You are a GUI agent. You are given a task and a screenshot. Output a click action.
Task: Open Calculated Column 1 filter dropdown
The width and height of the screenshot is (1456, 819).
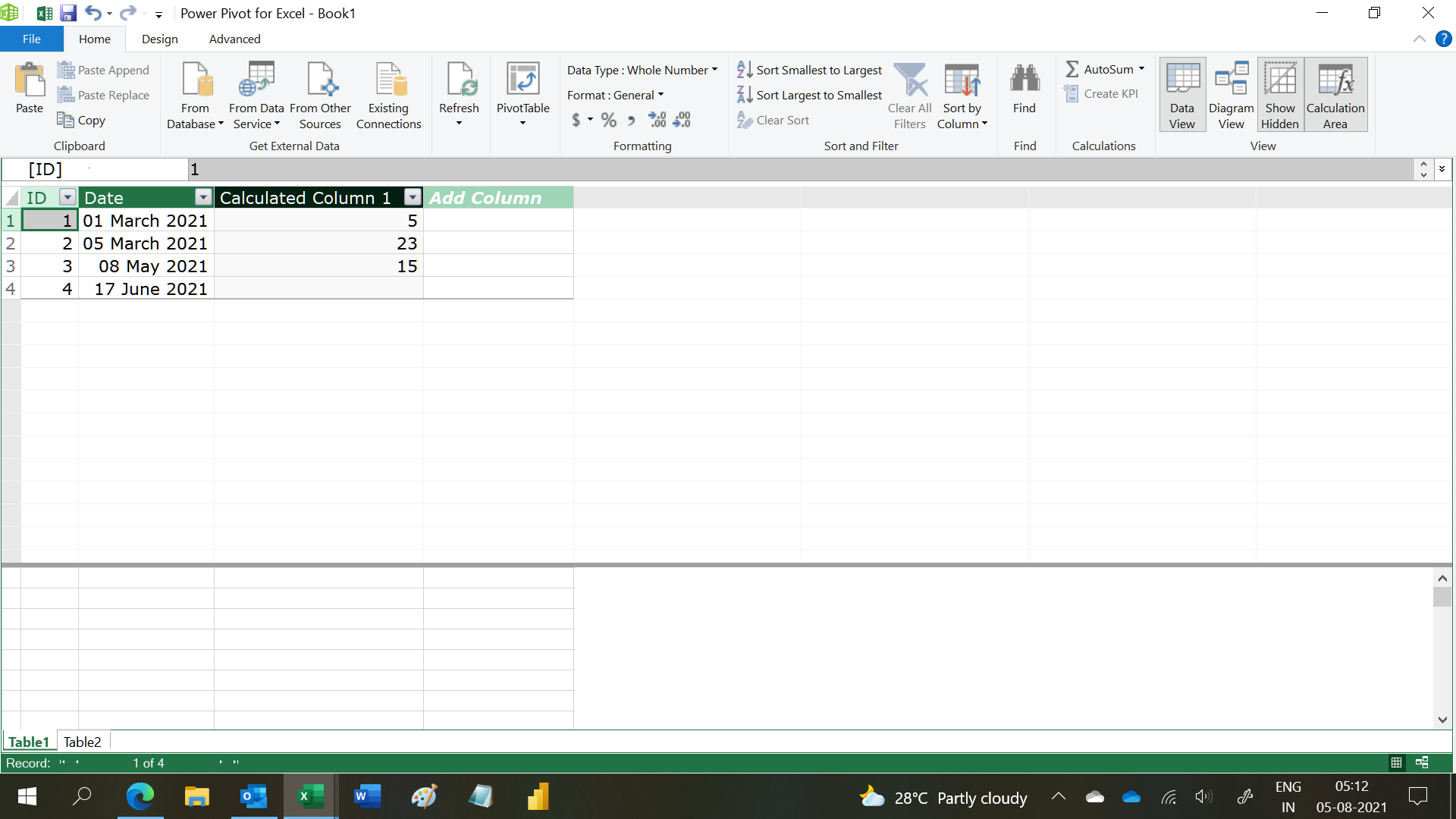click(413, 198)
